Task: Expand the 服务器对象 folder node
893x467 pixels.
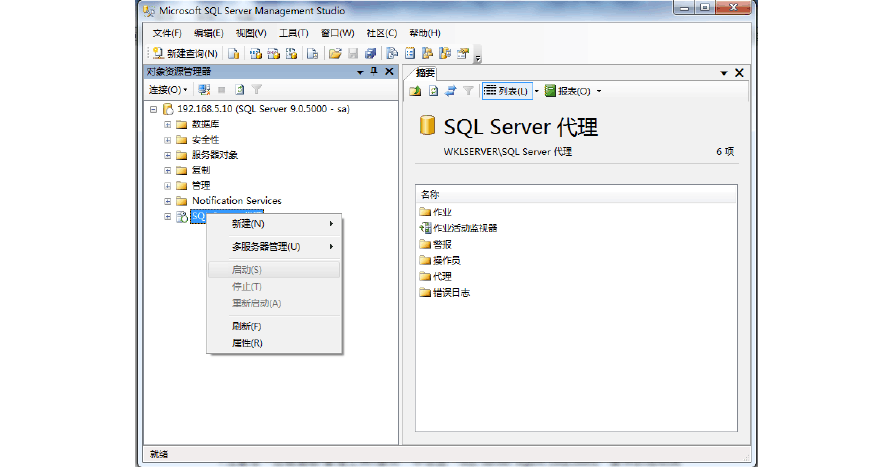Action: (x=167, y=155)
